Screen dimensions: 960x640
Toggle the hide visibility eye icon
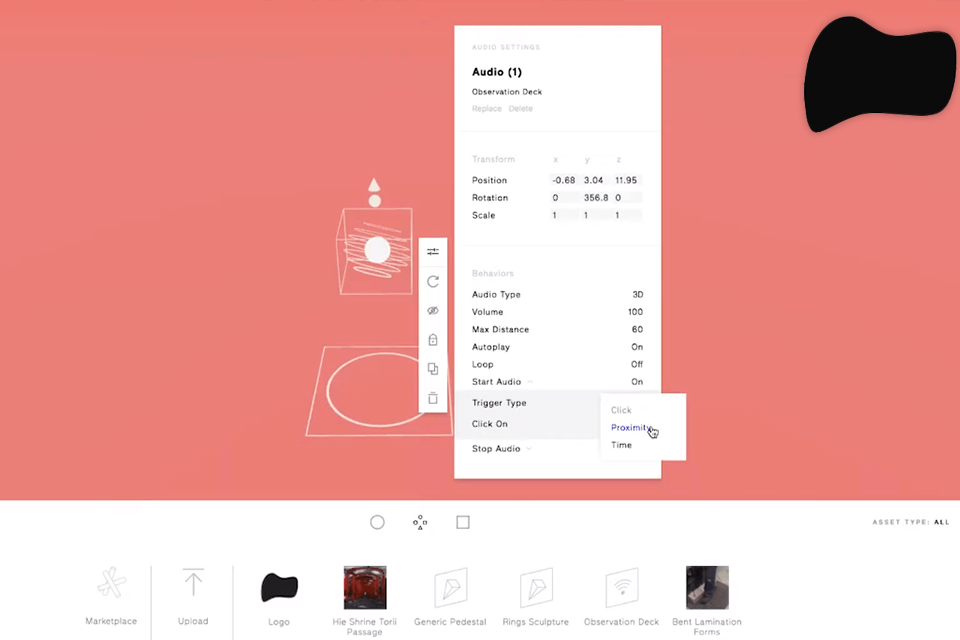tap(433, 311)
